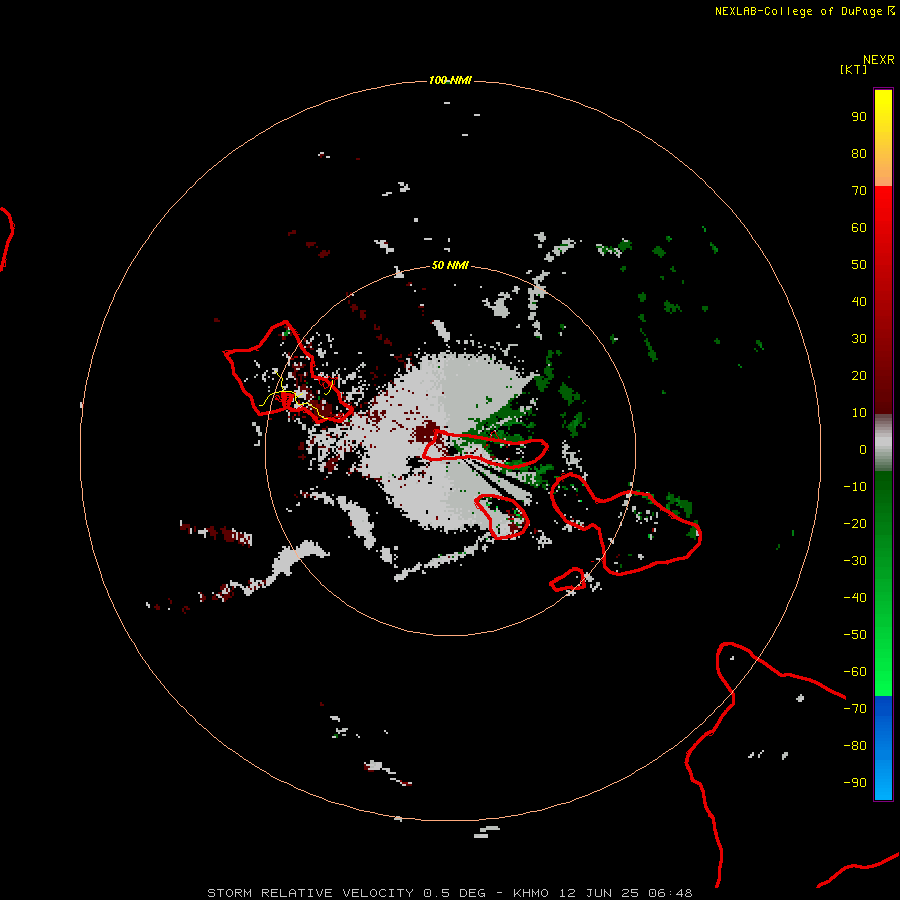Screen dimensions: 900x900
Task: Click the -70 knot scale value
Action: click(855, 709)
